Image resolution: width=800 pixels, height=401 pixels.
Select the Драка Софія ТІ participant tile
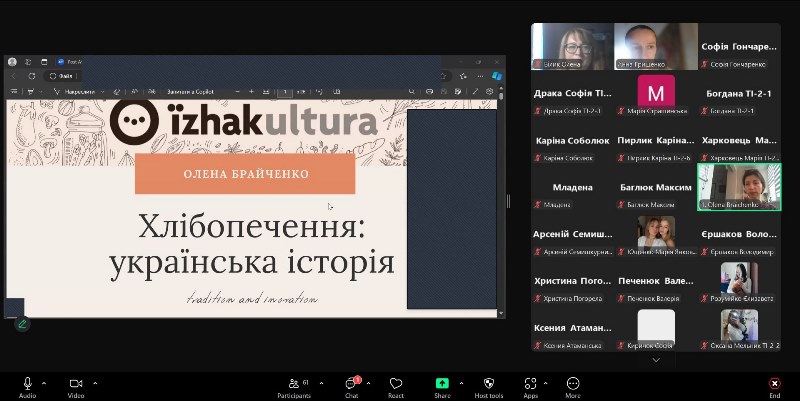[x=572, y=93]
